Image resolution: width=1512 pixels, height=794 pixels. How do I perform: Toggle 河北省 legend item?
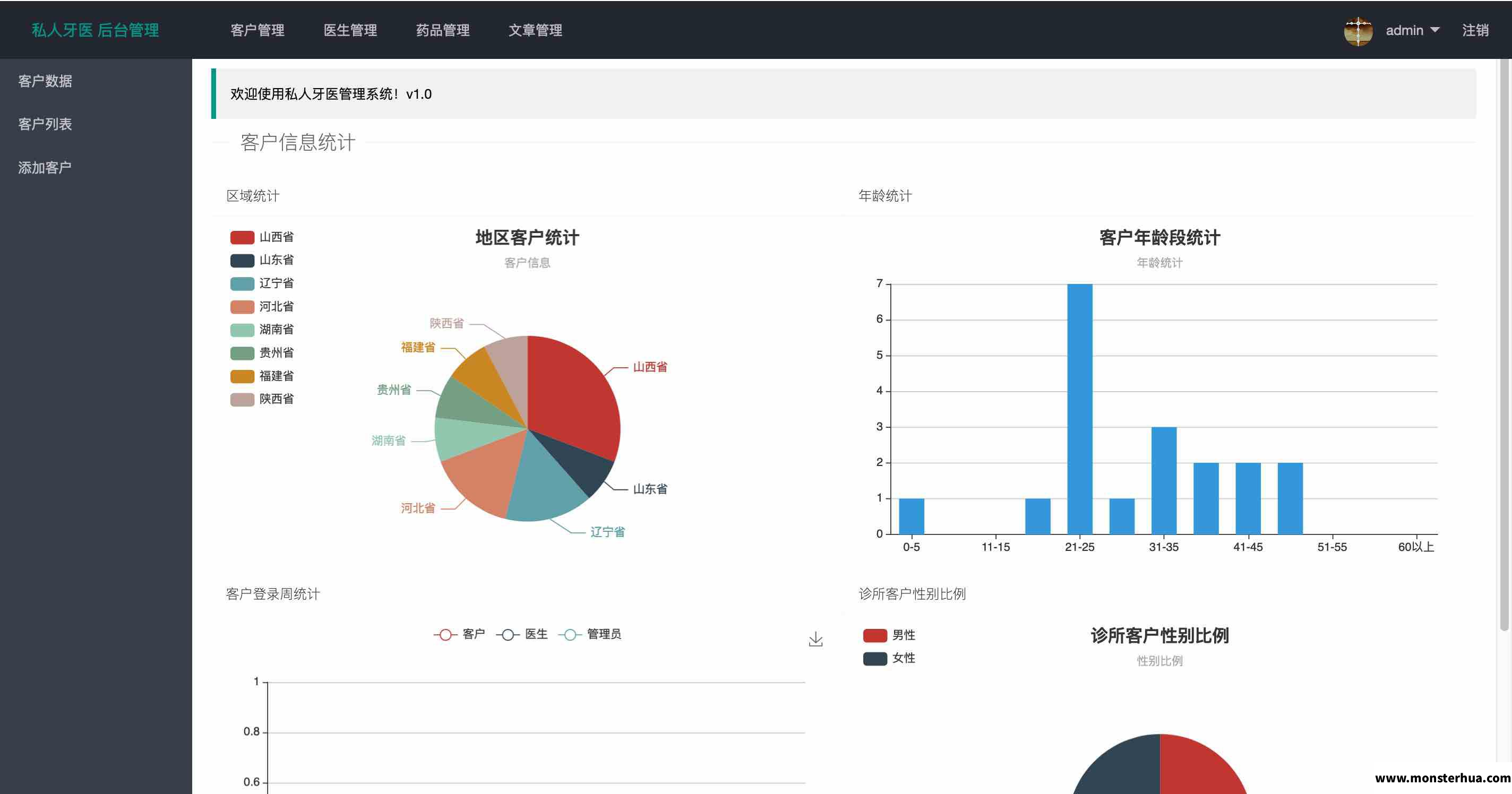262,306
